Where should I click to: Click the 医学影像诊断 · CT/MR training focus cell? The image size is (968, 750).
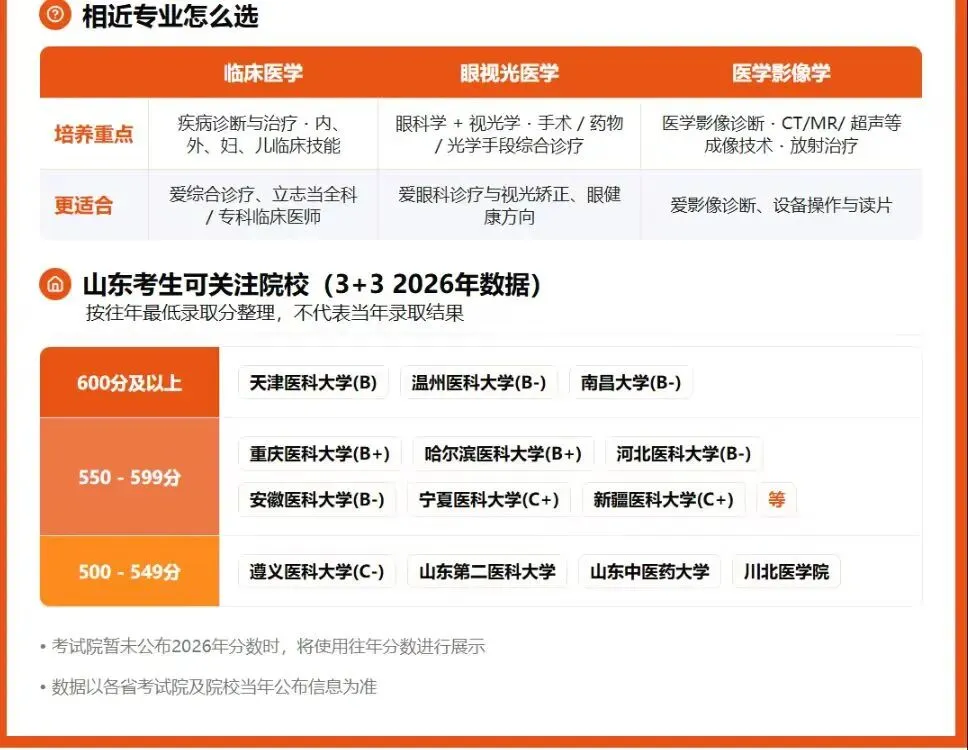pyautogui.click(x=781, y=134)
